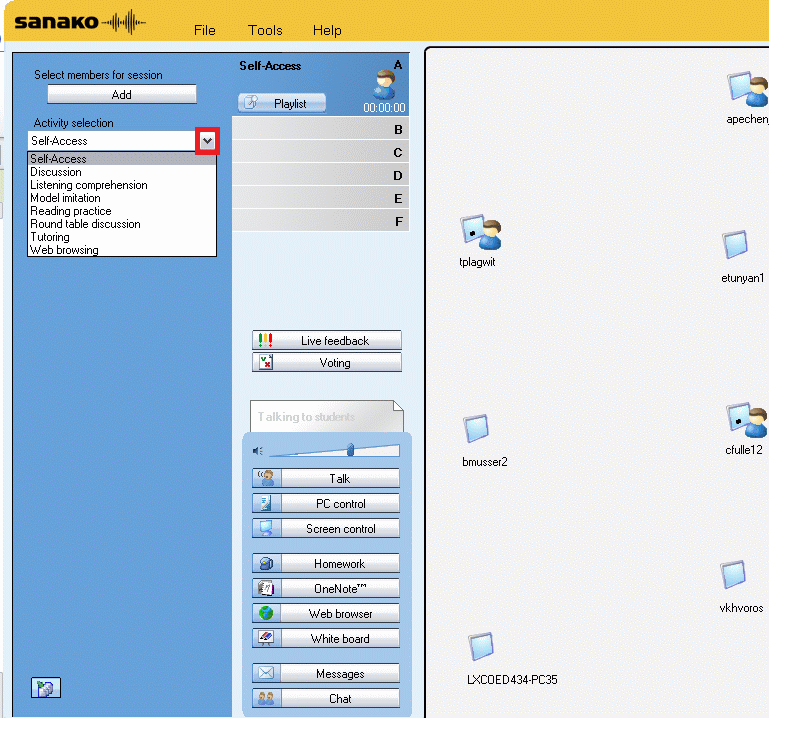The height and width of the screenshot is (731, 791).
Task: Click the bmusser2 computer icon
Action: coord(475,430)
